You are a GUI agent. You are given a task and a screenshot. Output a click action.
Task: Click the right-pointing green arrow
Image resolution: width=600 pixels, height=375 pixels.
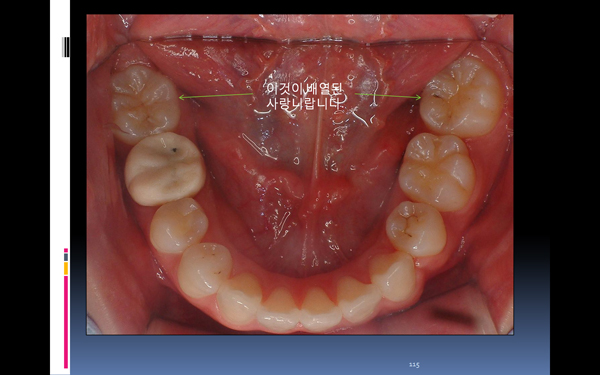(x=388, y=96)
